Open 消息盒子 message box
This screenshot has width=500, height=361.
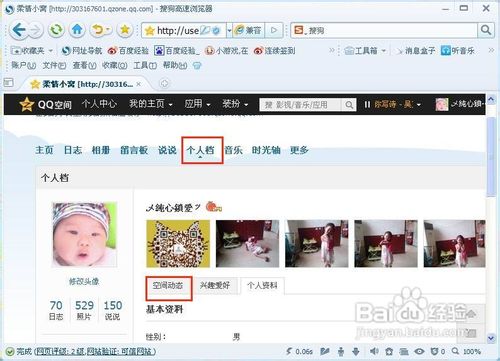point(416,51)
